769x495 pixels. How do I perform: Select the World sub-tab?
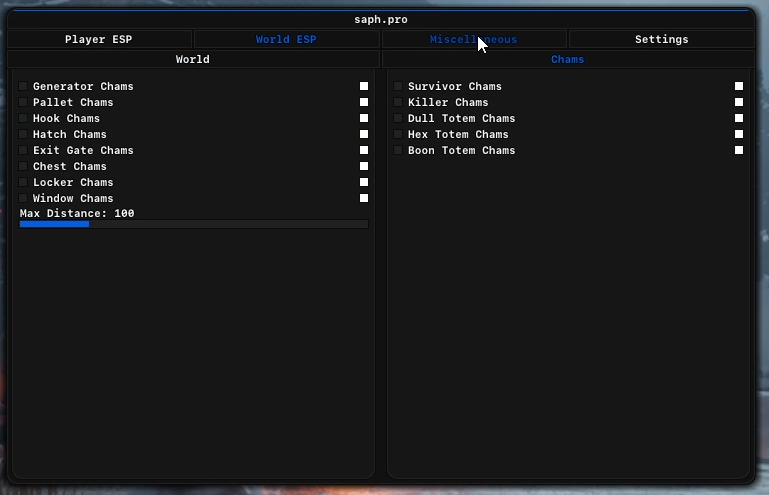click(x=193, y=59)
